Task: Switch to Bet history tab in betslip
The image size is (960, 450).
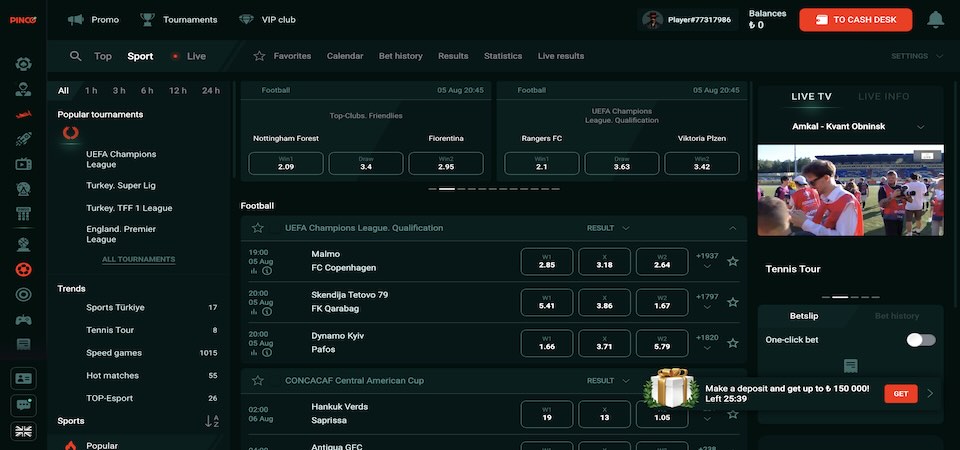Action: [896, 316]
